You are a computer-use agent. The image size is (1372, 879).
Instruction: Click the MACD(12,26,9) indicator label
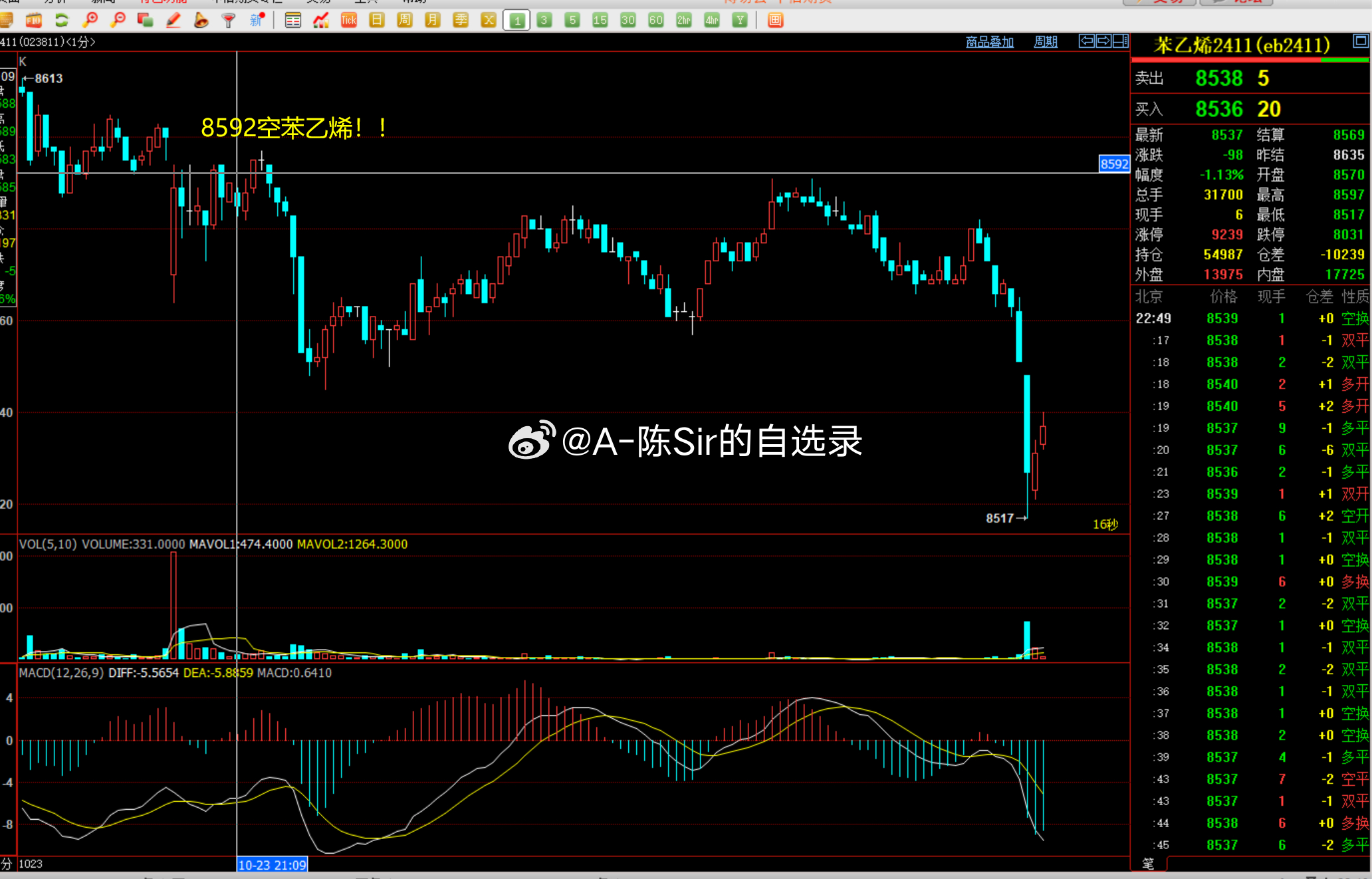click(61, 673)
